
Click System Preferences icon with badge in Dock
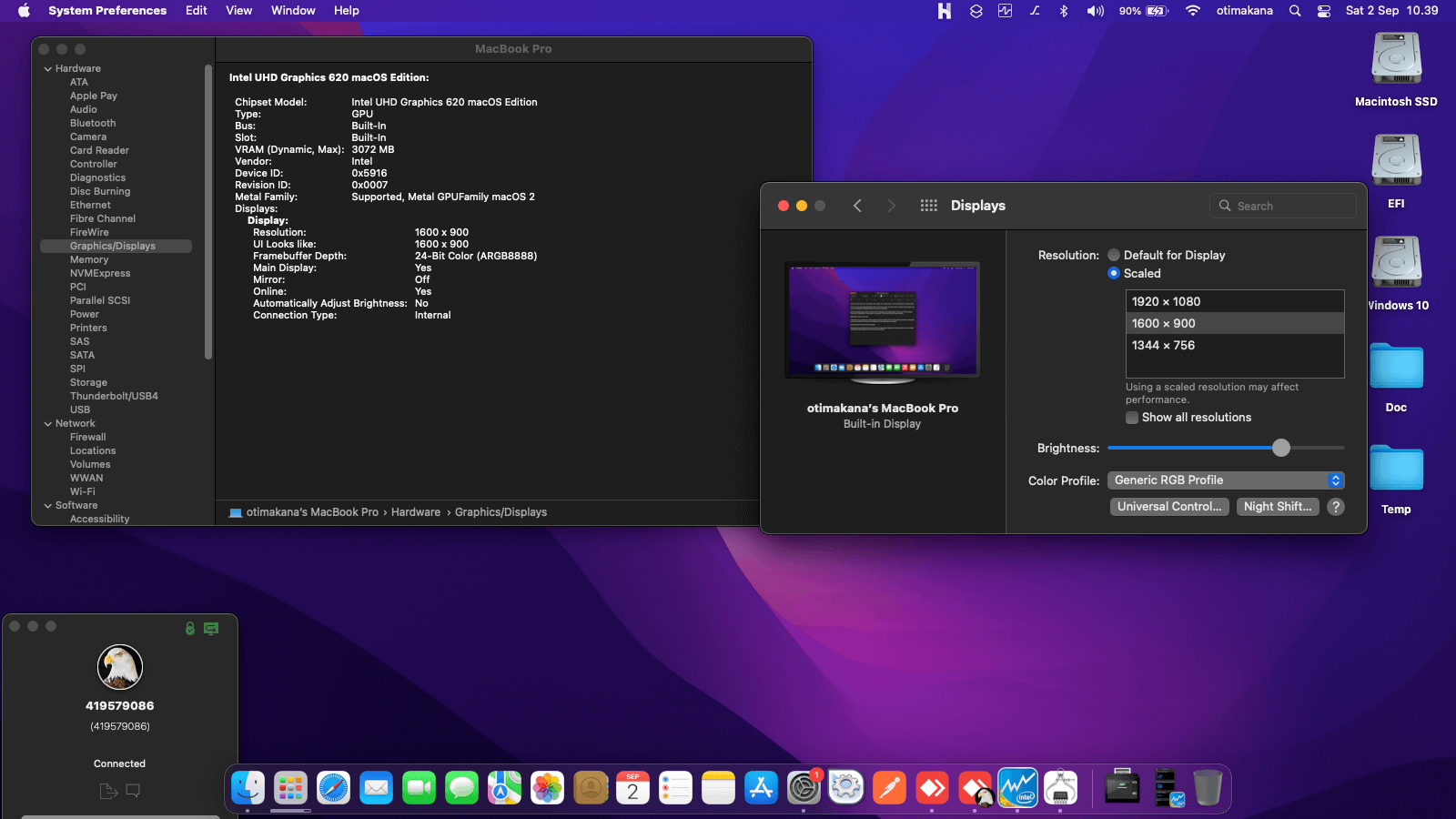pyautogui.click(x=804, y=788)
